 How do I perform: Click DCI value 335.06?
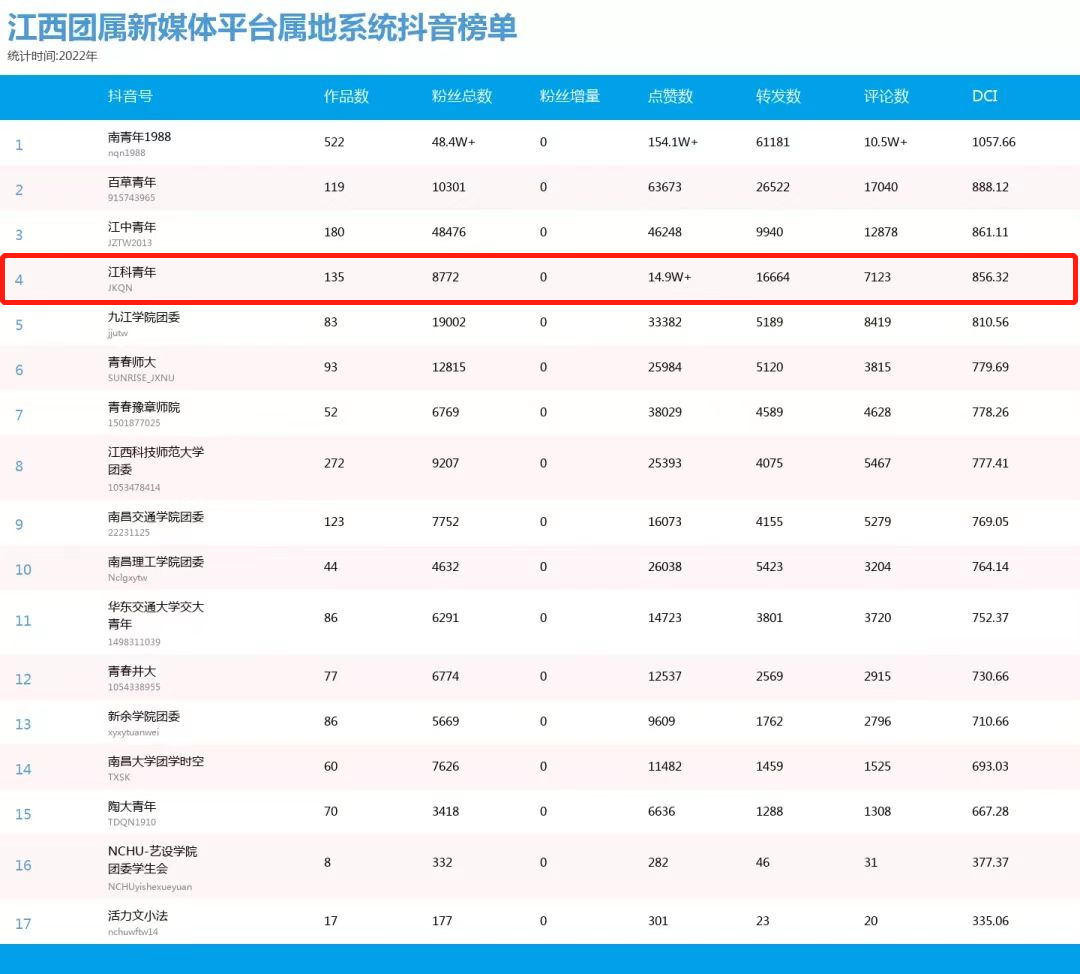coord(990,920)
